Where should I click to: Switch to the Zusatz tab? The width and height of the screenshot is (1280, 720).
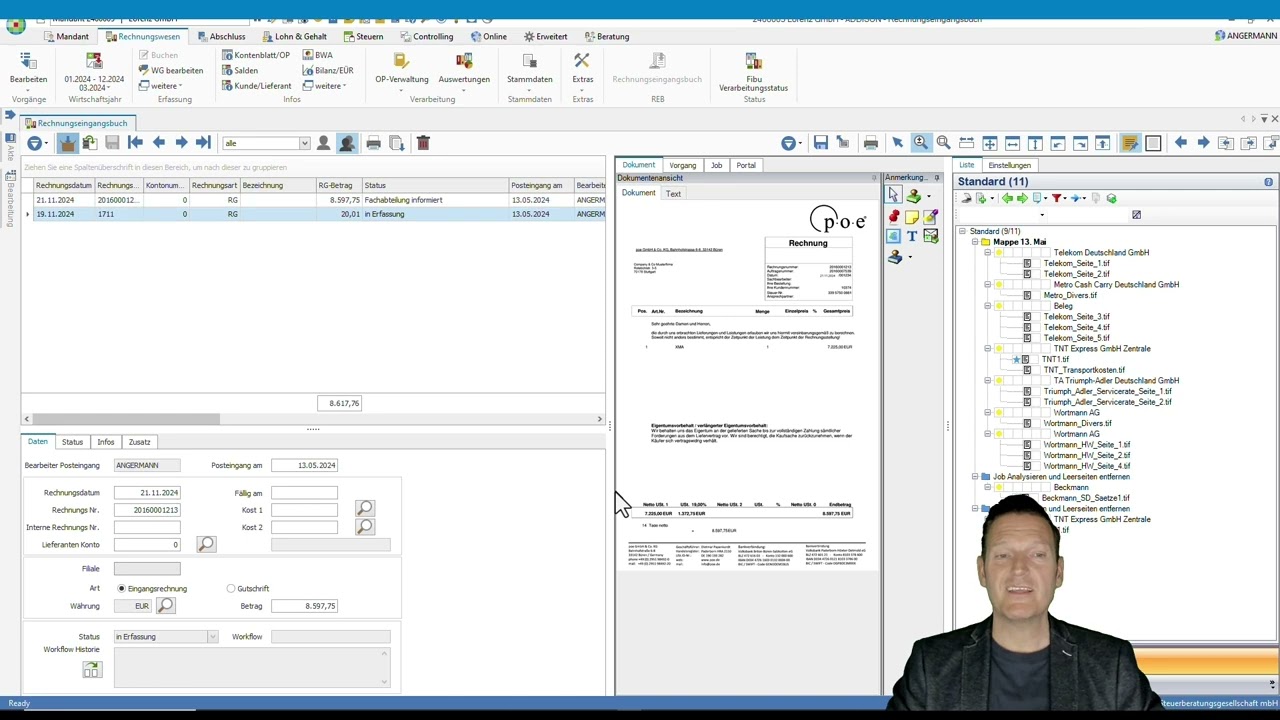pos(139,442)
